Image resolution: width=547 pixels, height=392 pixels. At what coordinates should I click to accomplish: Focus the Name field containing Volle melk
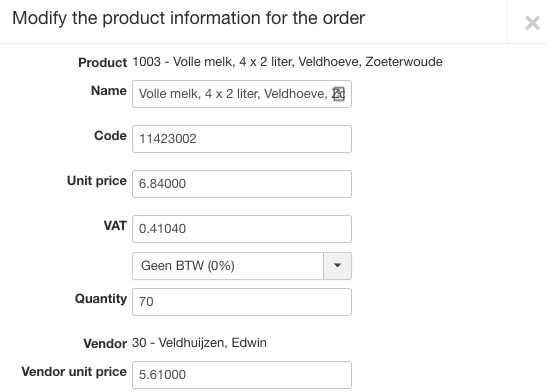242,94
